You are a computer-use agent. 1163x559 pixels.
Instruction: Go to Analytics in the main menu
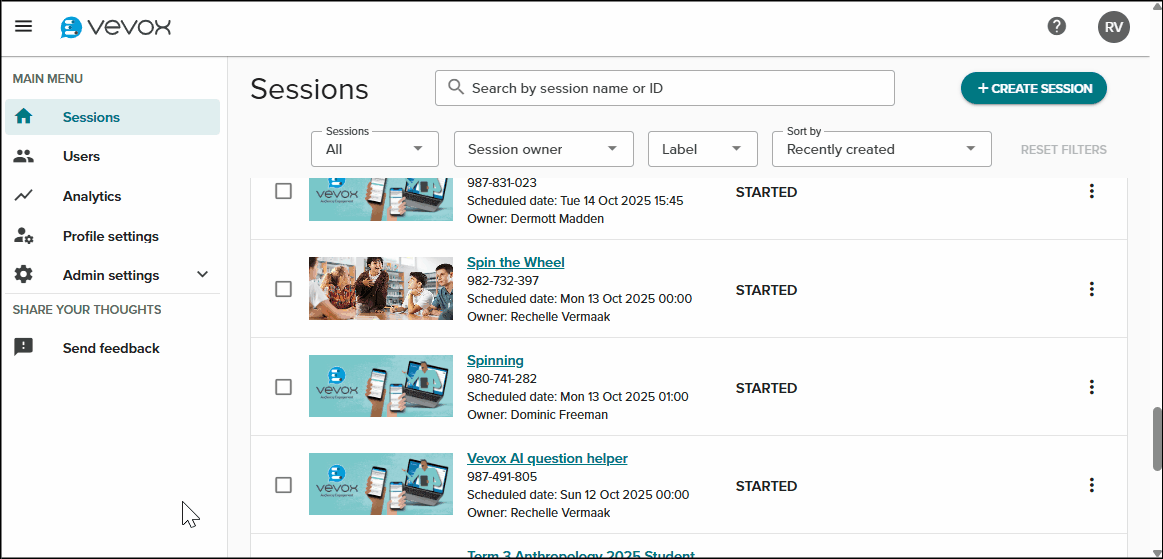pyautogui.click(x=91, y=196)
